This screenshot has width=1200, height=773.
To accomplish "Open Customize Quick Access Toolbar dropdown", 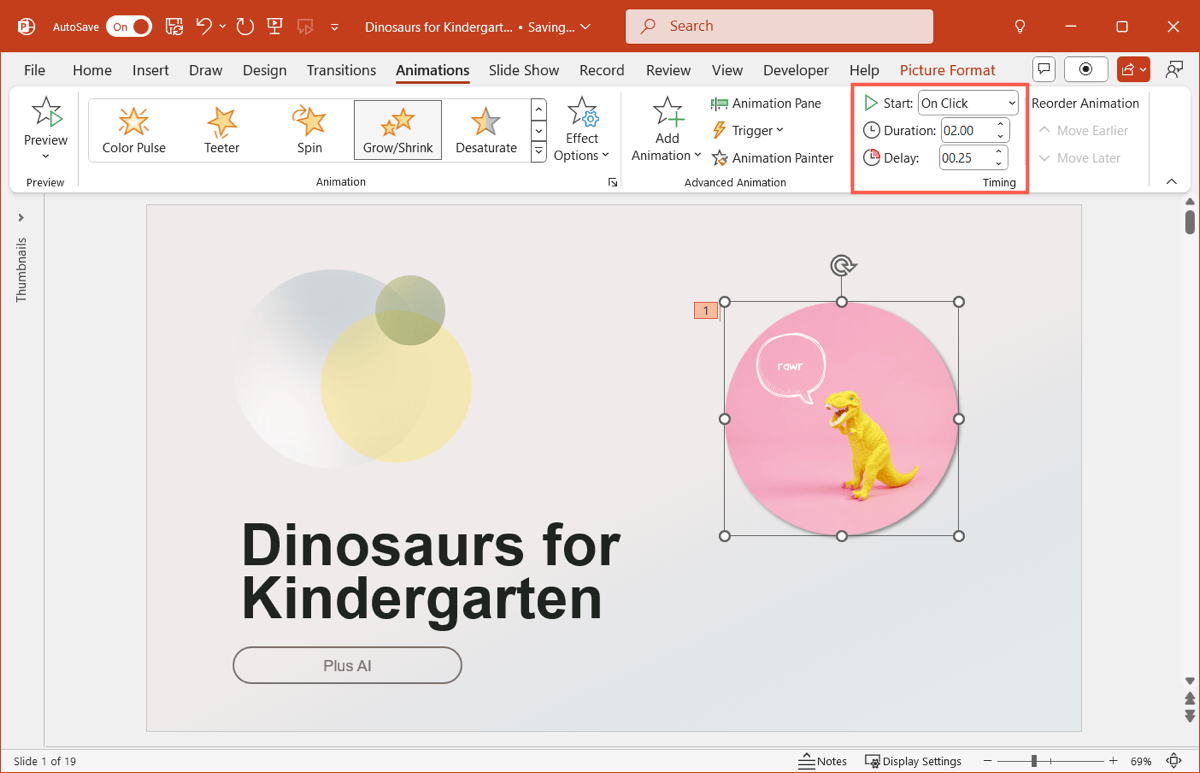I will (335, 27).
